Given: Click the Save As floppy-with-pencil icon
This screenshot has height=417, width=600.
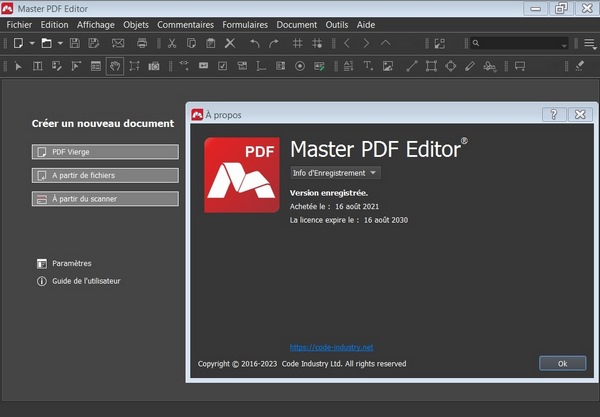Looking at the screenshot, I should pyautogui.click(x=94, y=43).
